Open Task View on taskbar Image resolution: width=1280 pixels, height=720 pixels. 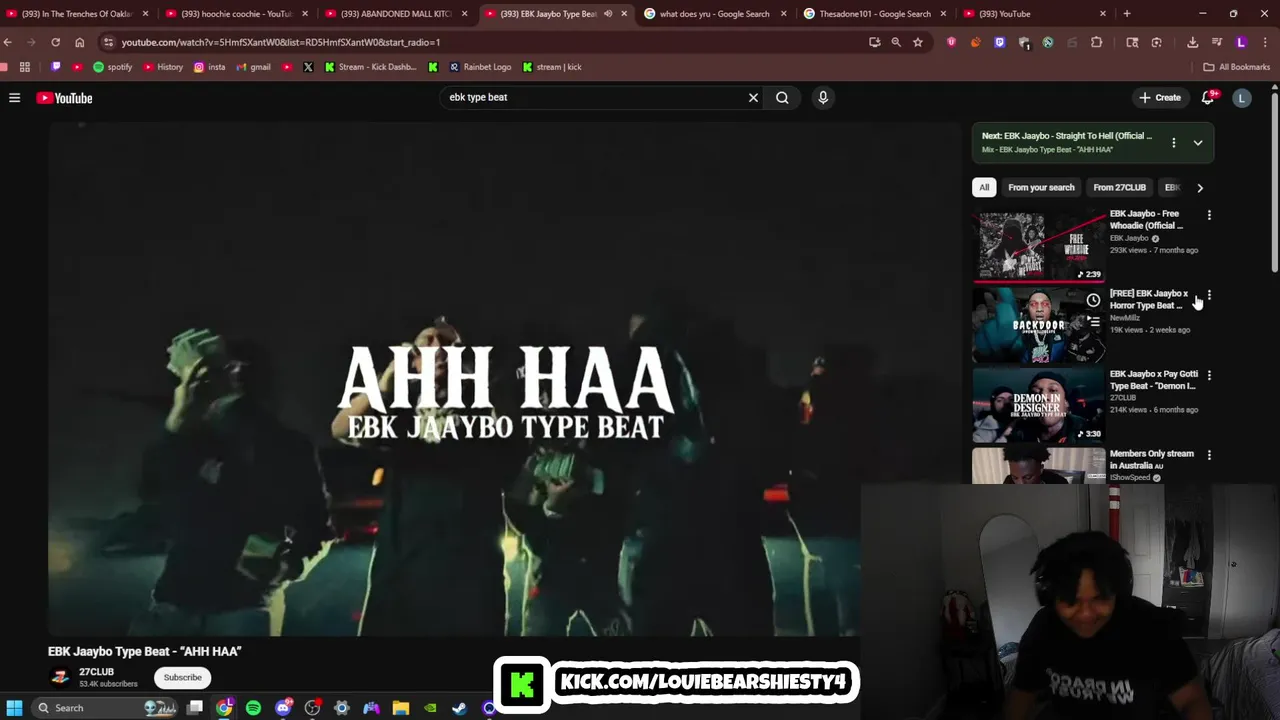click(195, 708)
